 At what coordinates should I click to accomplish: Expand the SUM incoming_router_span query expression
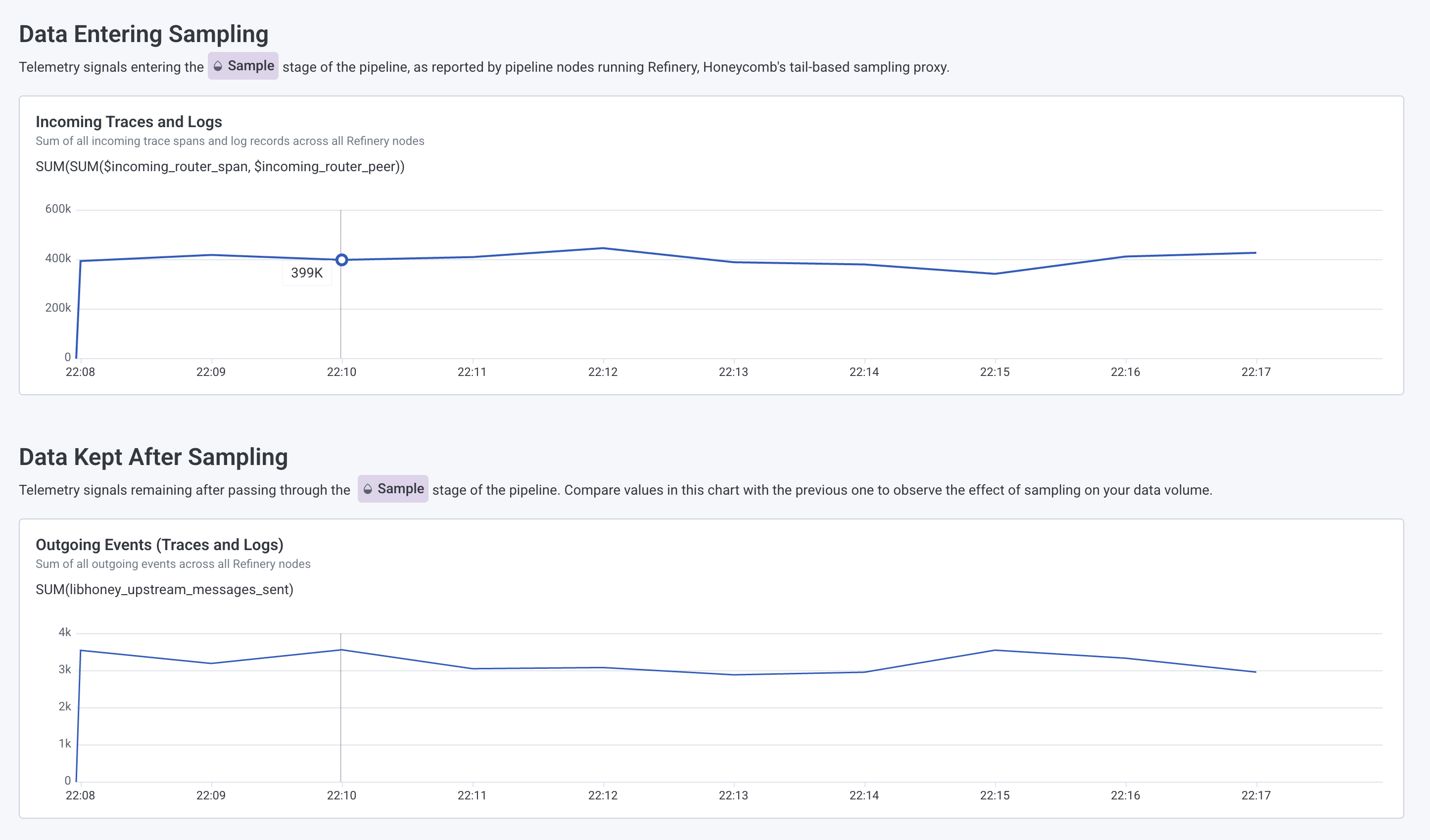(220, 167)
